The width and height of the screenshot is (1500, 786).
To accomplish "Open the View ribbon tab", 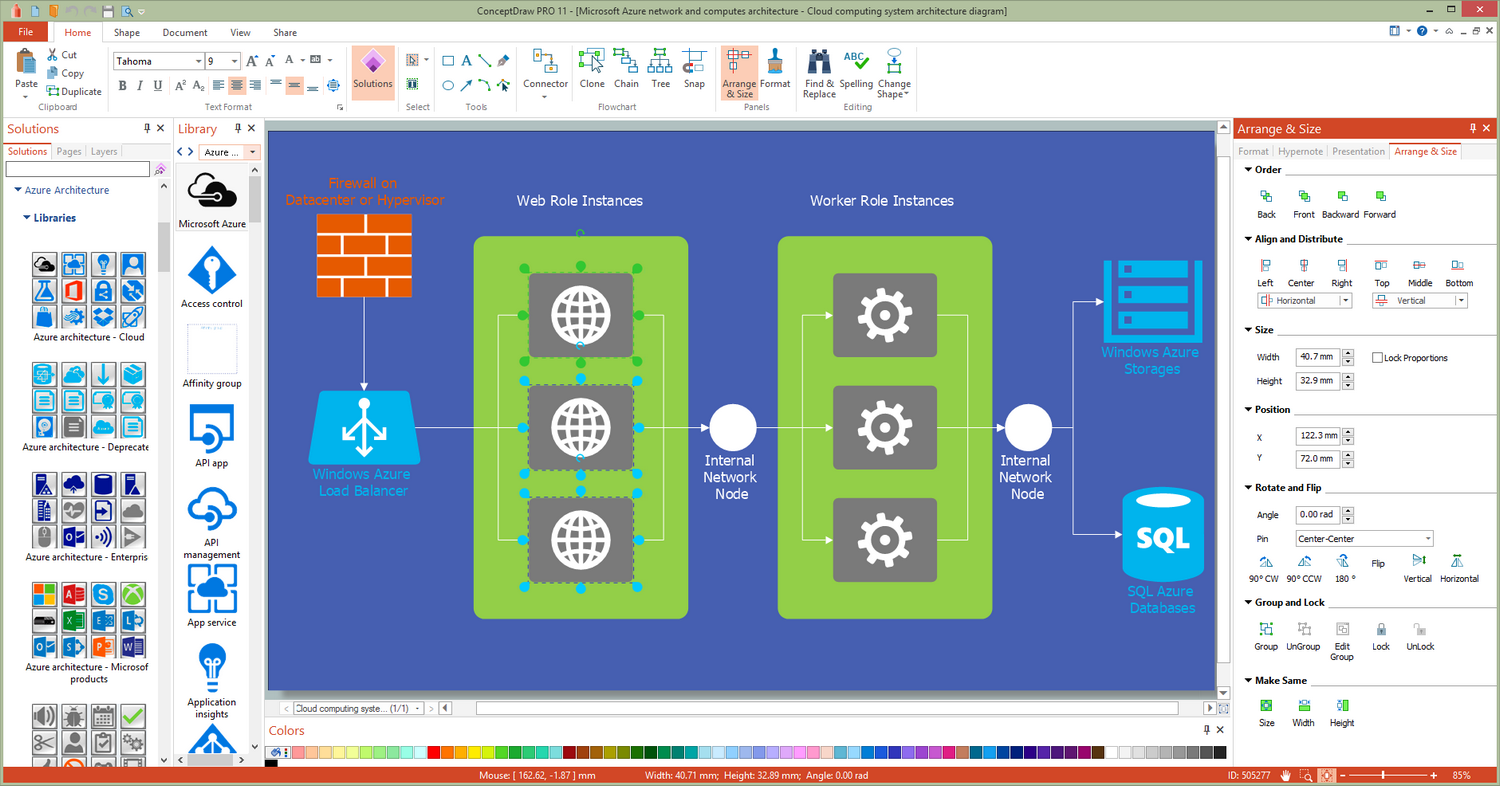I will pos(241,32).
